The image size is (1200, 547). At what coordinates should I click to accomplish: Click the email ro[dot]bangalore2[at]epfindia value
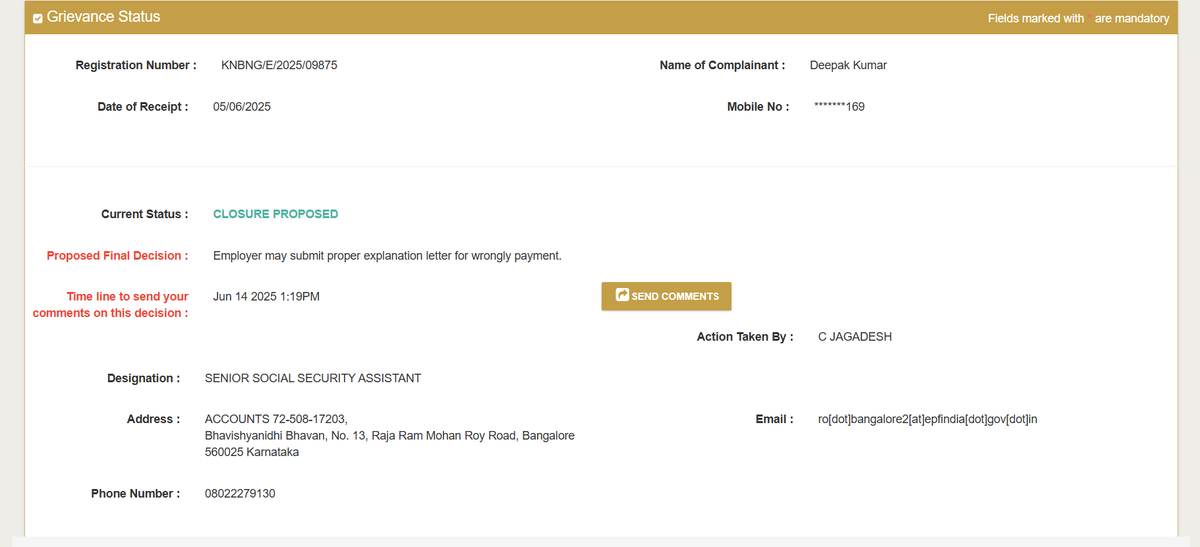tap(928, 419)
